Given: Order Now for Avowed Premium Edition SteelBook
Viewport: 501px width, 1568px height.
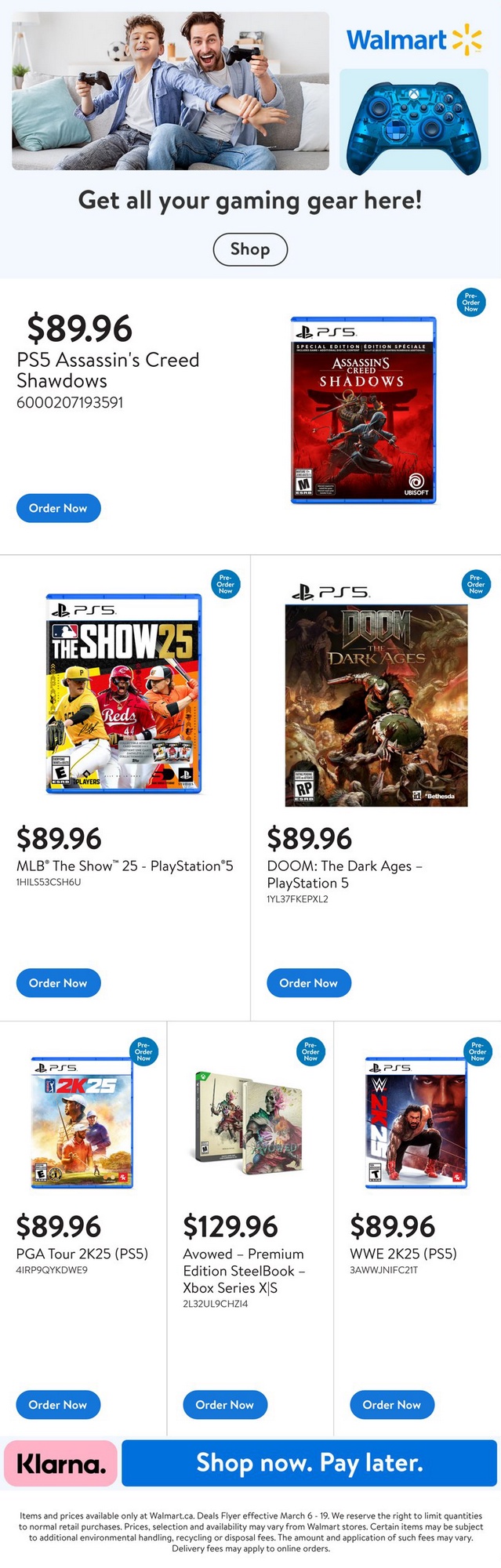Looking at the screenshot, I should [225, 1405].
